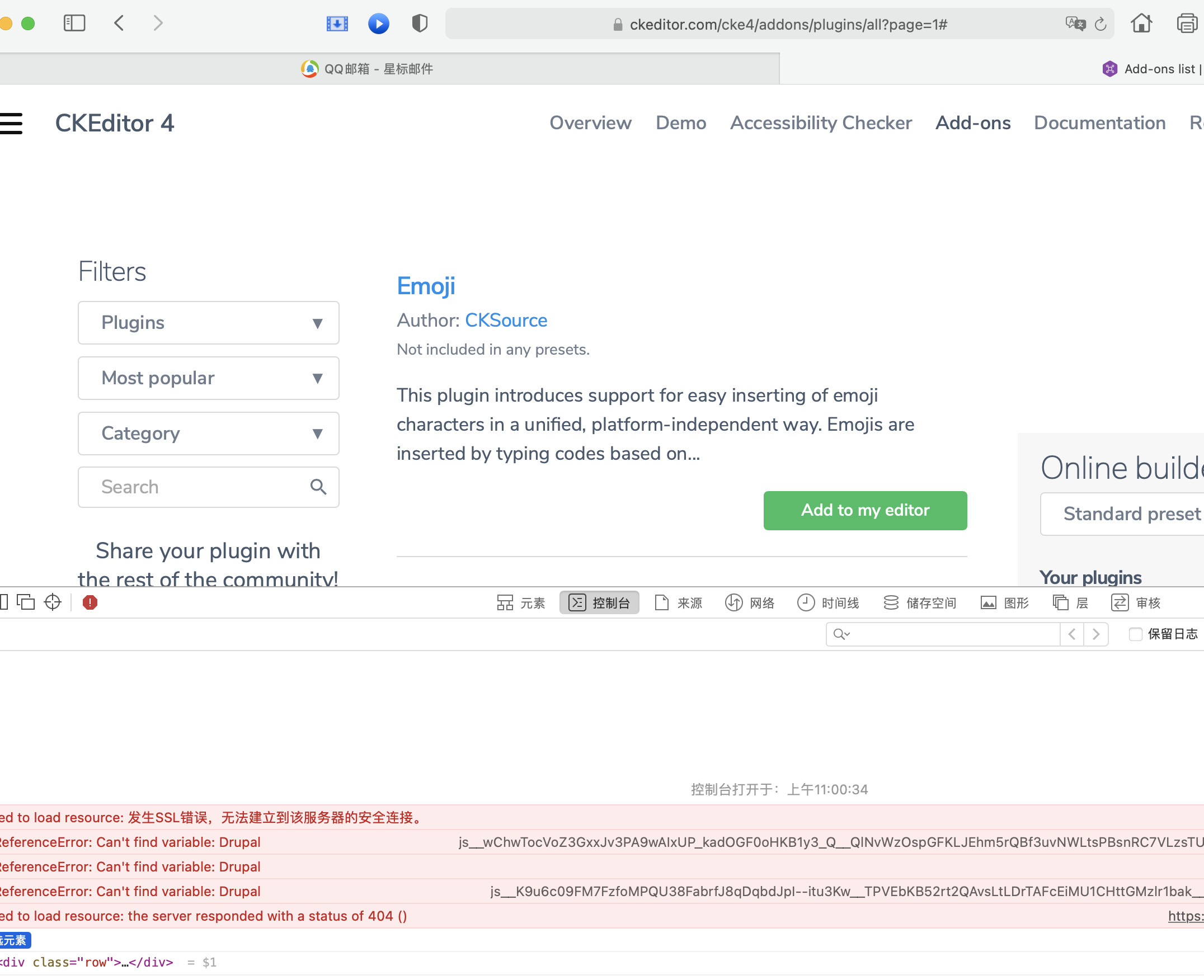Image resolution: width=1204 pixels, height=980 pixels.
Task: Switch to the 时间线 tab
Action: tap(828, 603)
